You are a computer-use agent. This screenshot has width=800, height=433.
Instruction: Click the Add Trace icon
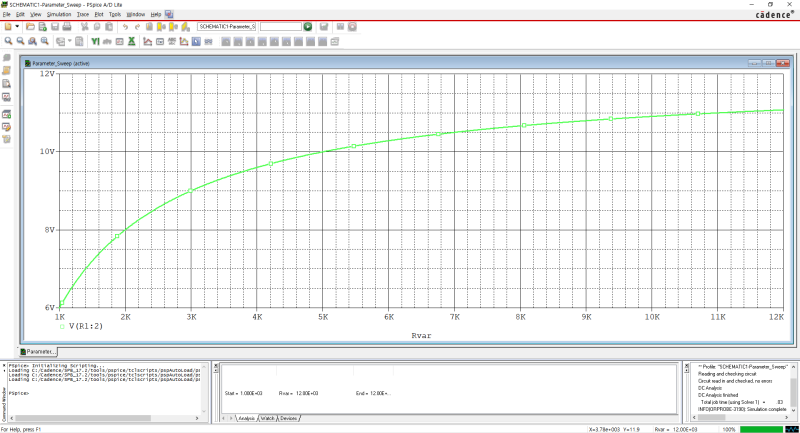click(x=147, y=41)
